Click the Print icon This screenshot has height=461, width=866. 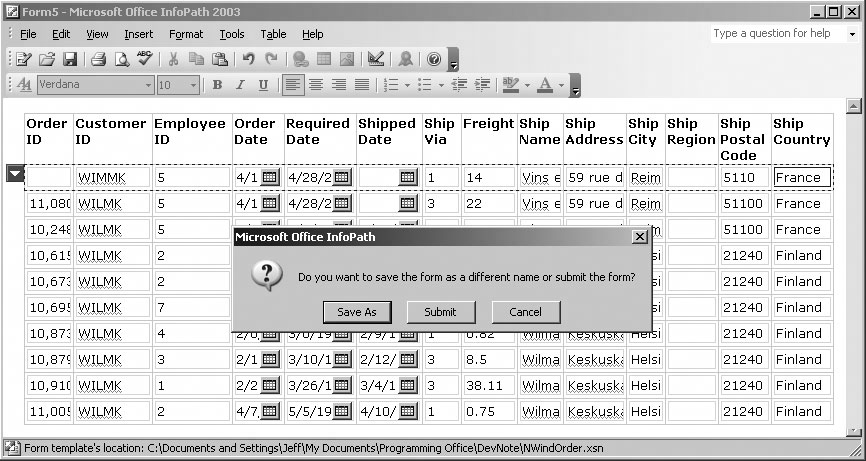[x=98, y=60]
